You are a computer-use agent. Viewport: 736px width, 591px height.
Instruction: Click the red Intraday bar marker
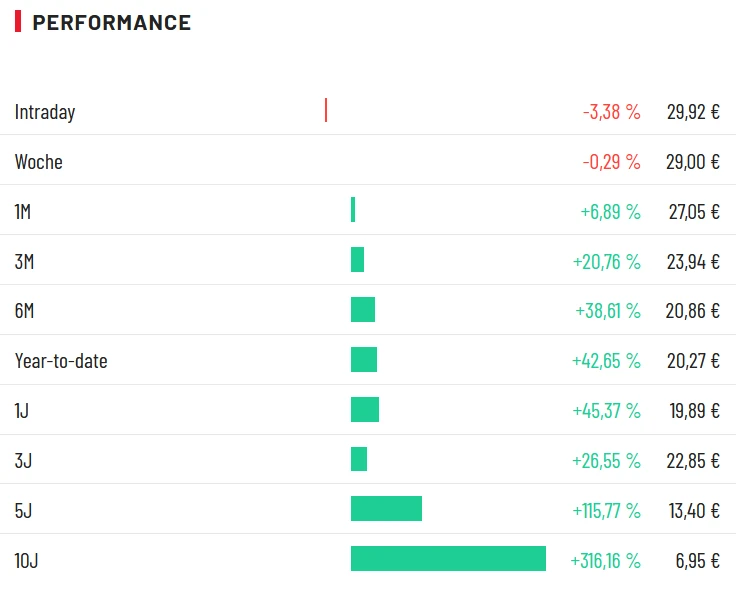point(326,110)
